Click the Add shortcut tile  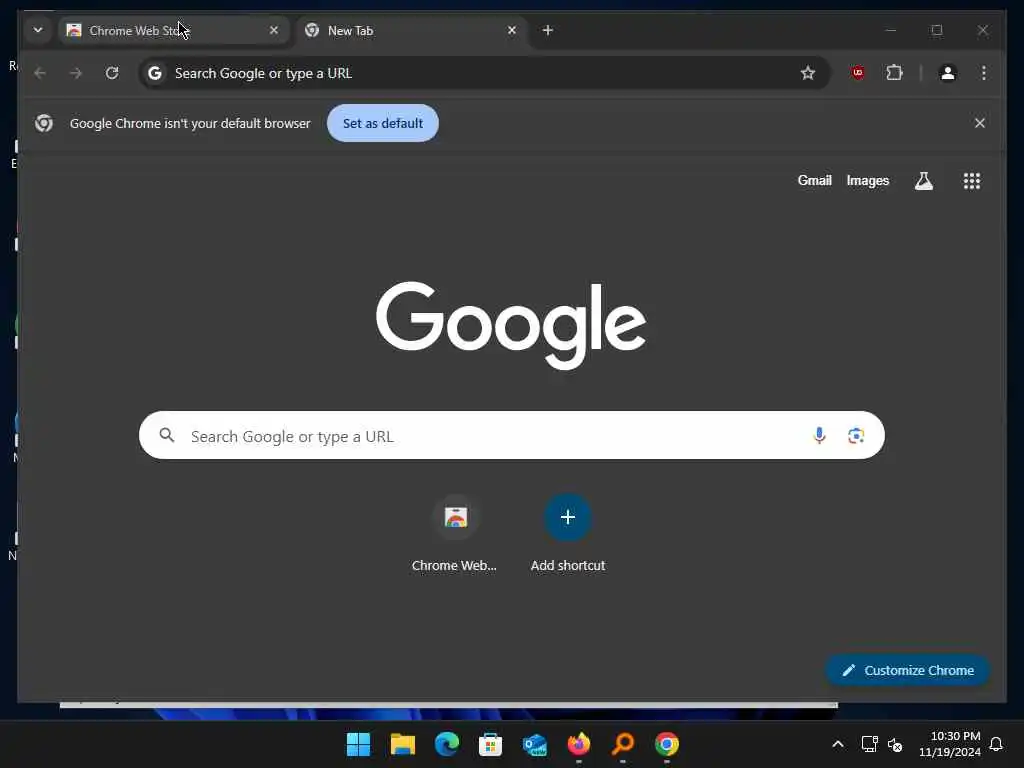568,533
